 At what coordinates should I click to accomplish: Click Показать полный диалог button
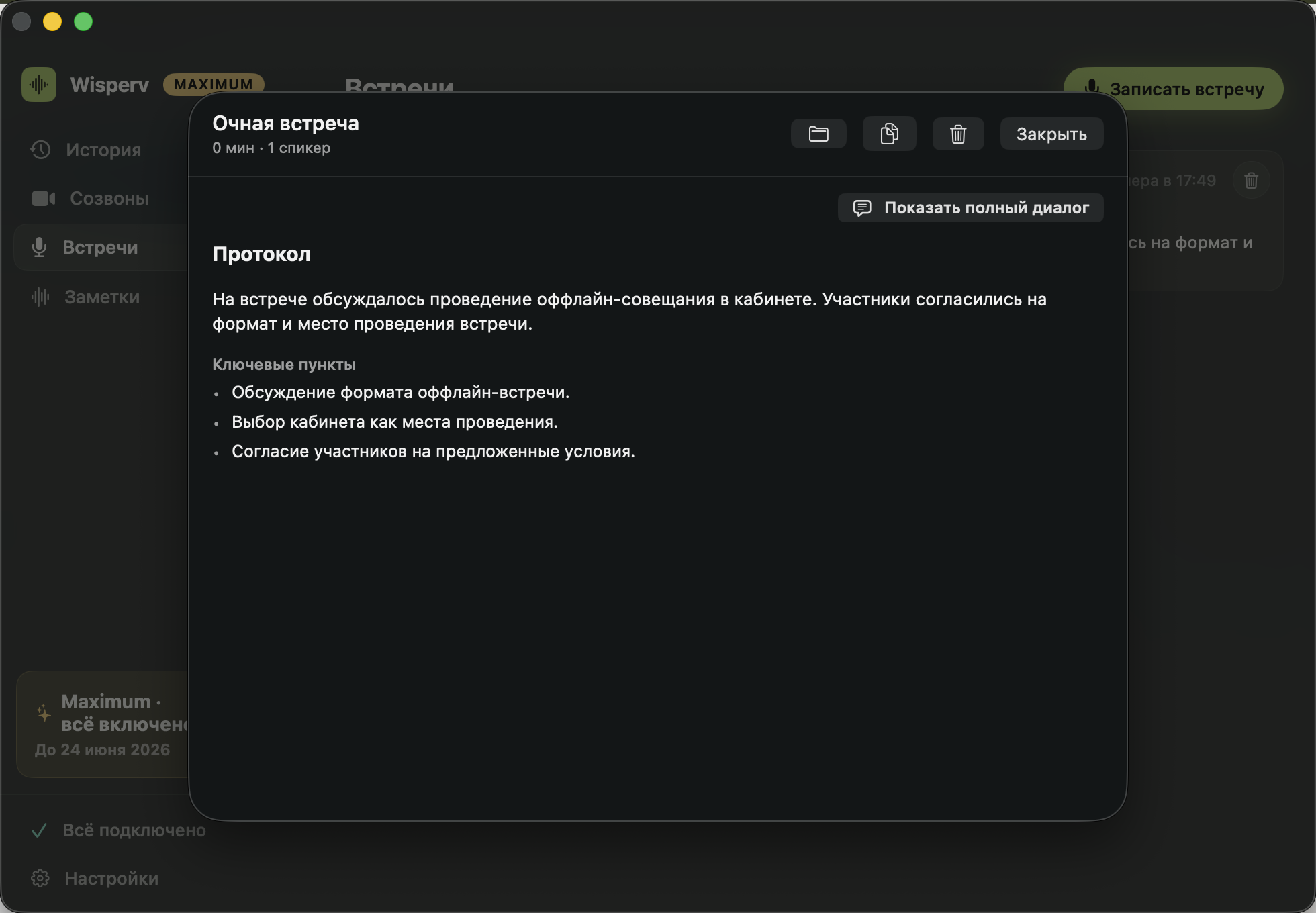970,208
